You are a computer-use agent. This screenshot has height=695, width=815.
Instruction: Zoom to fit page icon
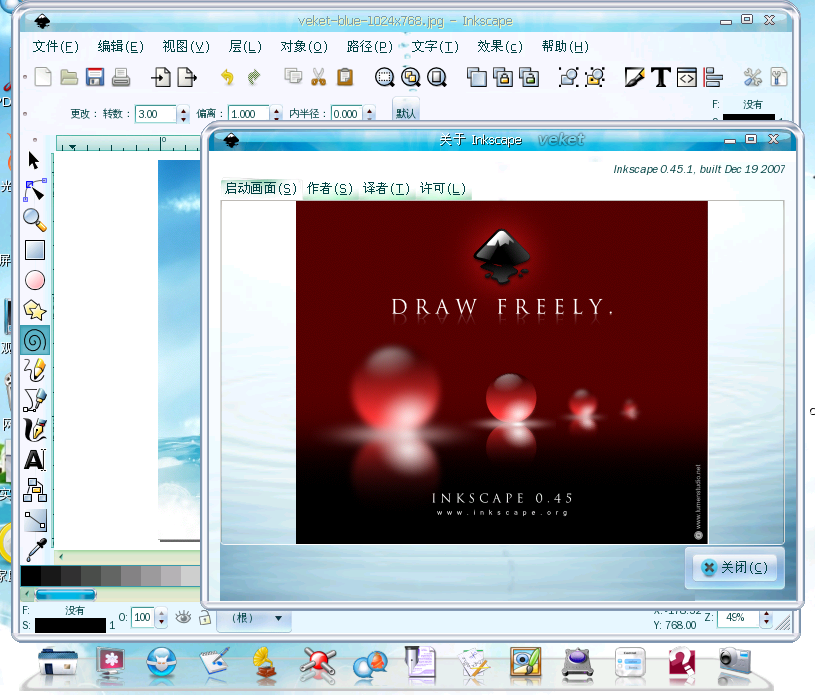(437, 77)
